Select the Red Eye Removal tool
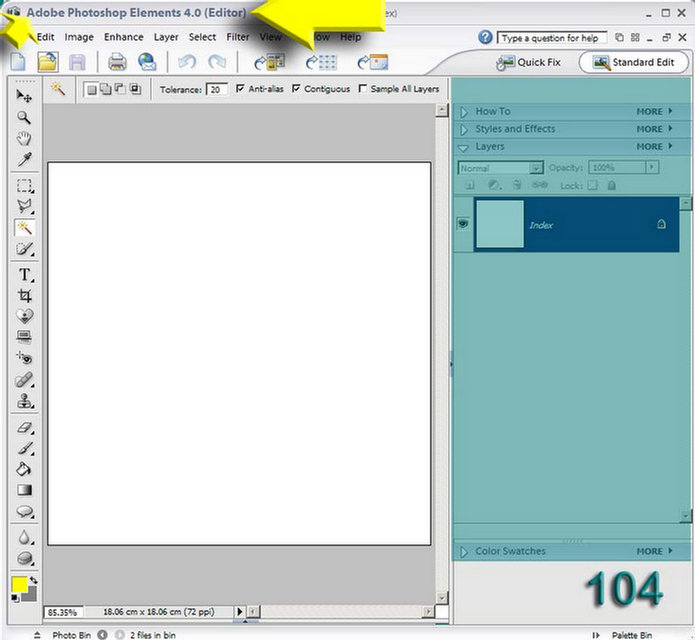Image resolution: width=695 pixels, height=640 pixels. [x=24, y=358]
